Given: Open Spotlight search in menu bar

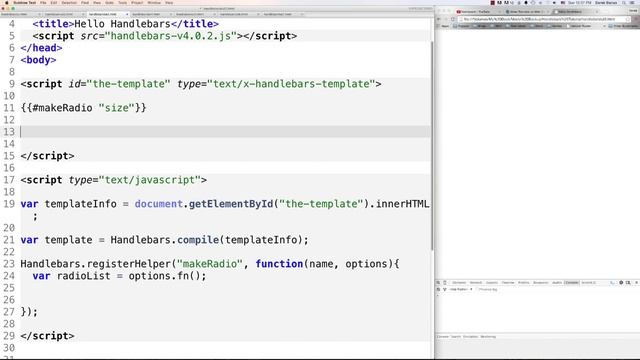Looking at the screenshot, I should tap(624, 3).
